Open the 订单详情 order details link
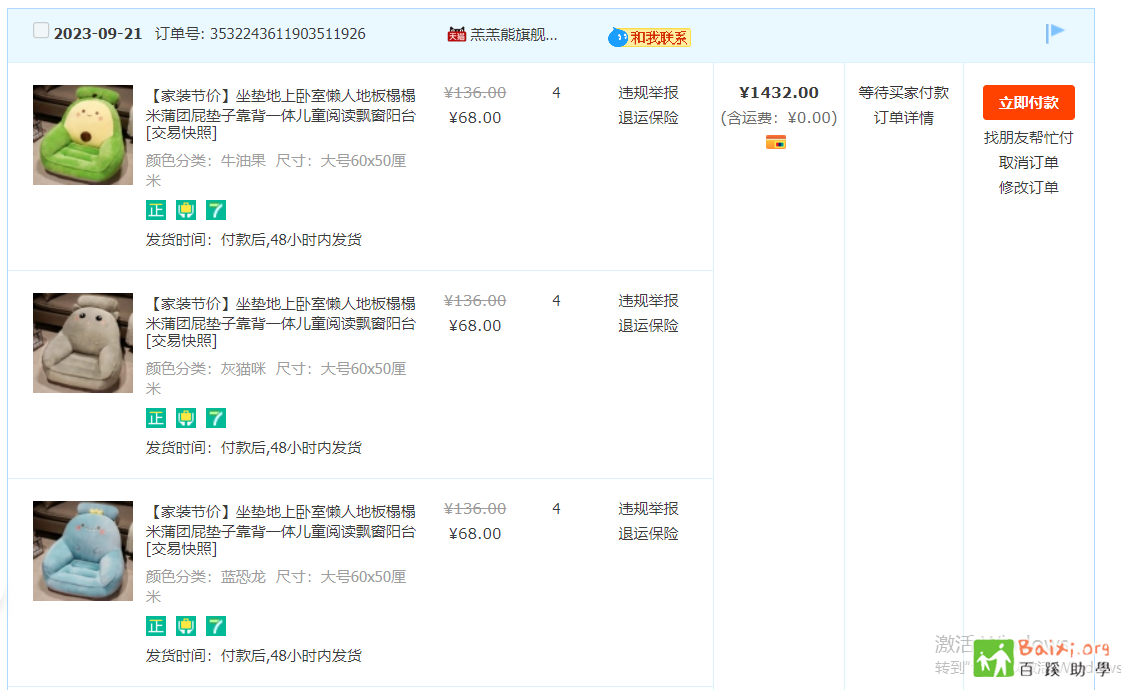Viewport: 1121px width, 690px height. point(904,118)
